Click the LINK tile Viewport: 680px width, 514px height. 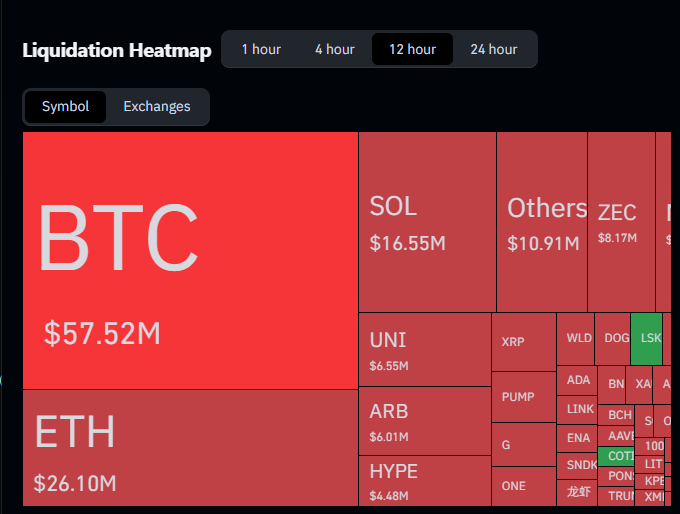[577, 409]
